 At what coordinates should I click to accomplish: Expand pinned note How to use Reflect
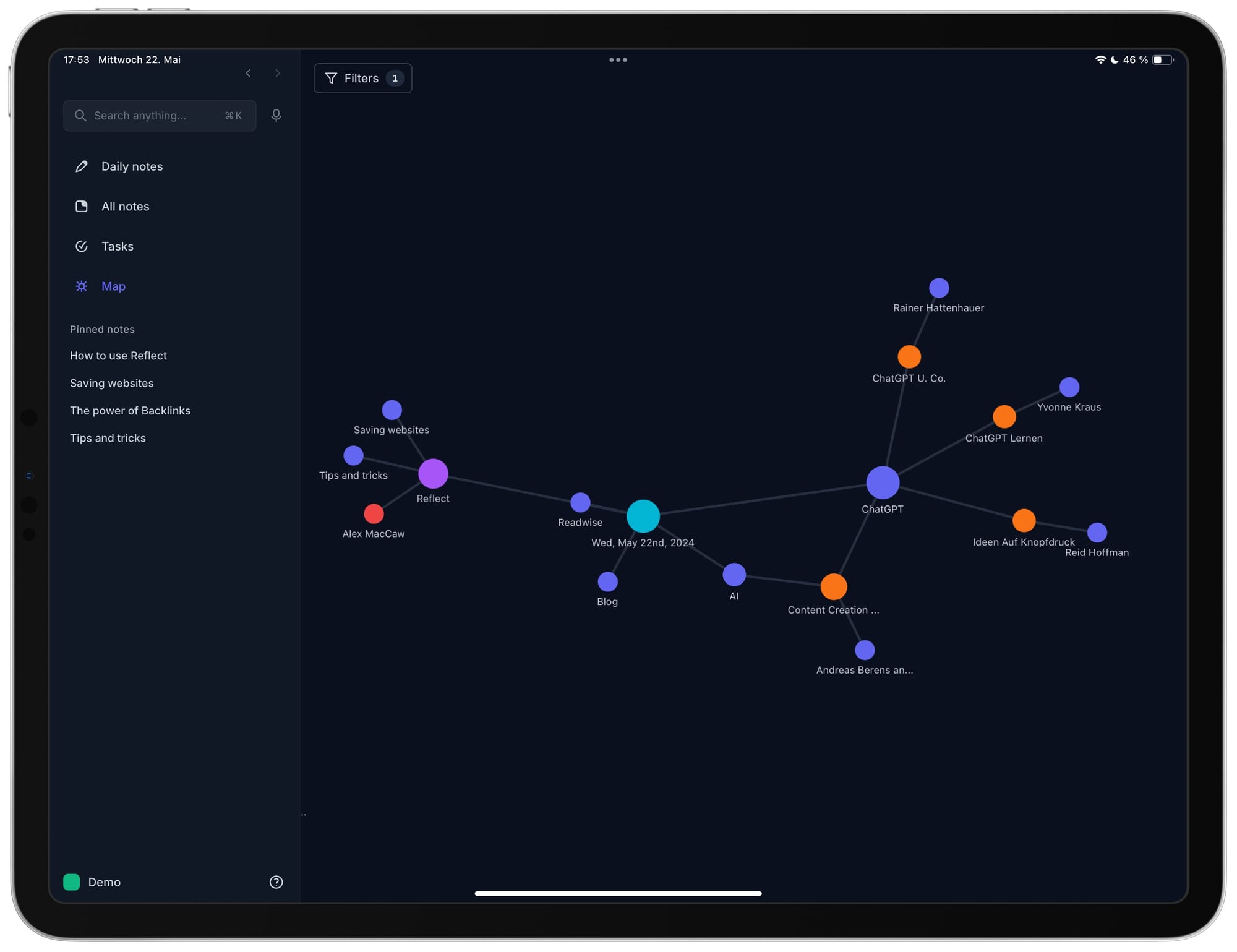click(x=118, y=355)
